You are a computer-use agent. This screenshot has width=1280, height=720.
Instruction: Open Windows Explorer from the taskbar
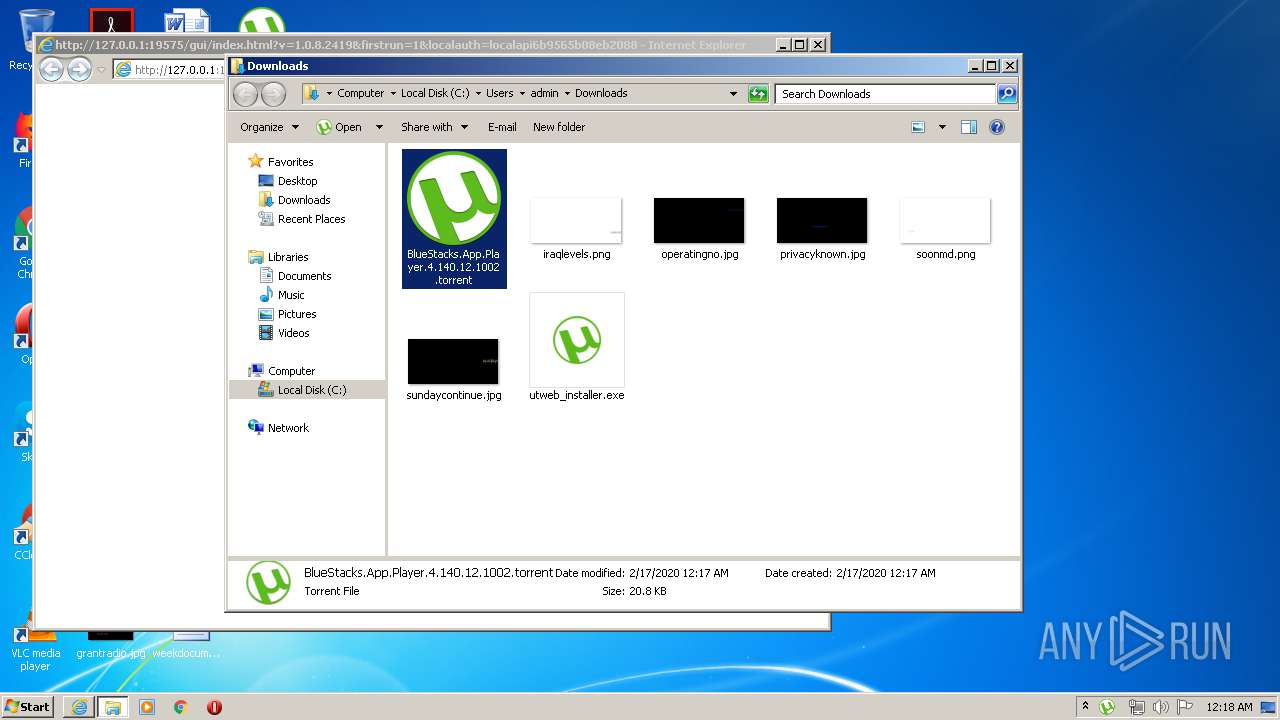[x=112, y=707]
